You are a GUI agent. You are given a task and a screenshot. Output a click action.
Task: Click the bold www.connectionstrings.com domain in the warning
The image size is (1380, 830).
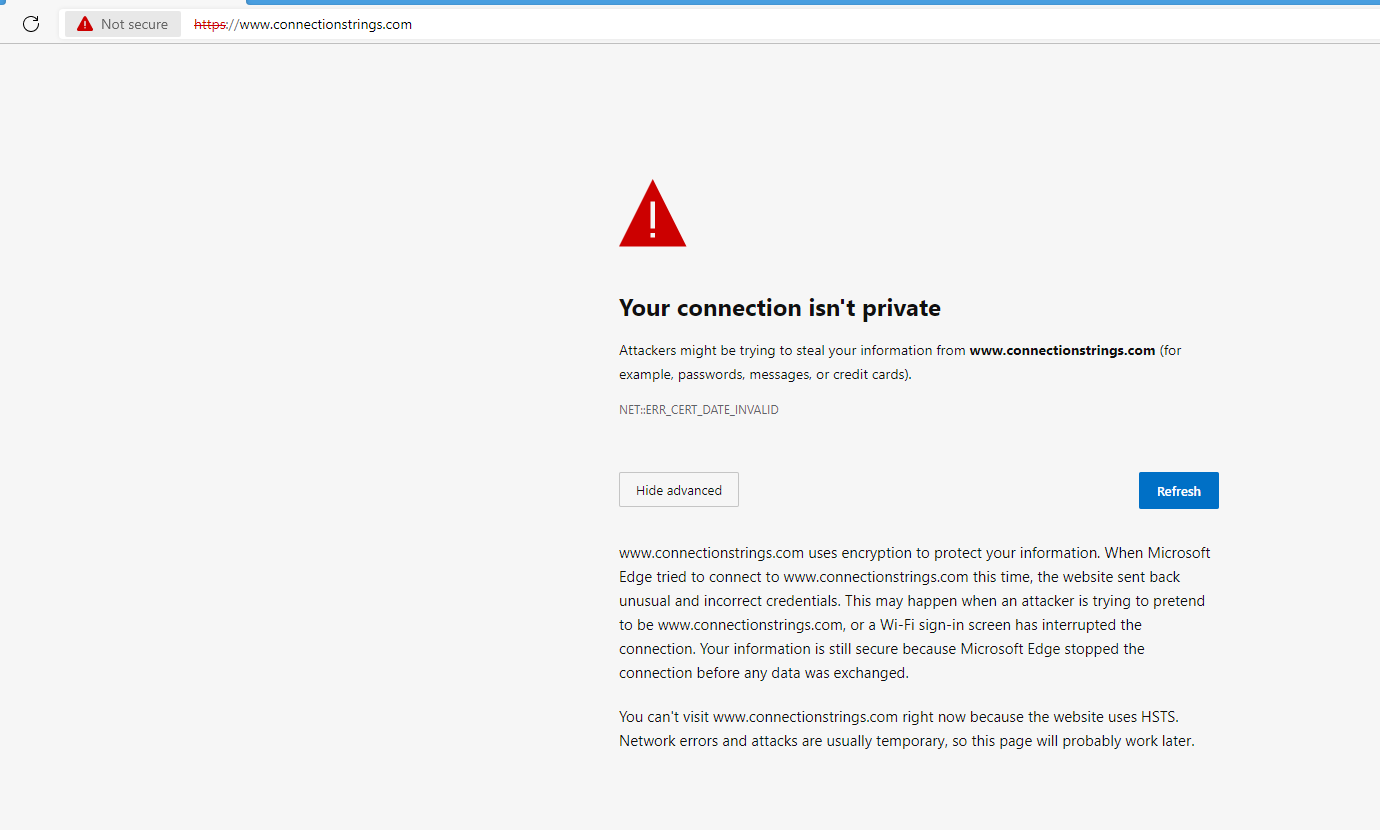[x=1062, y=351]
